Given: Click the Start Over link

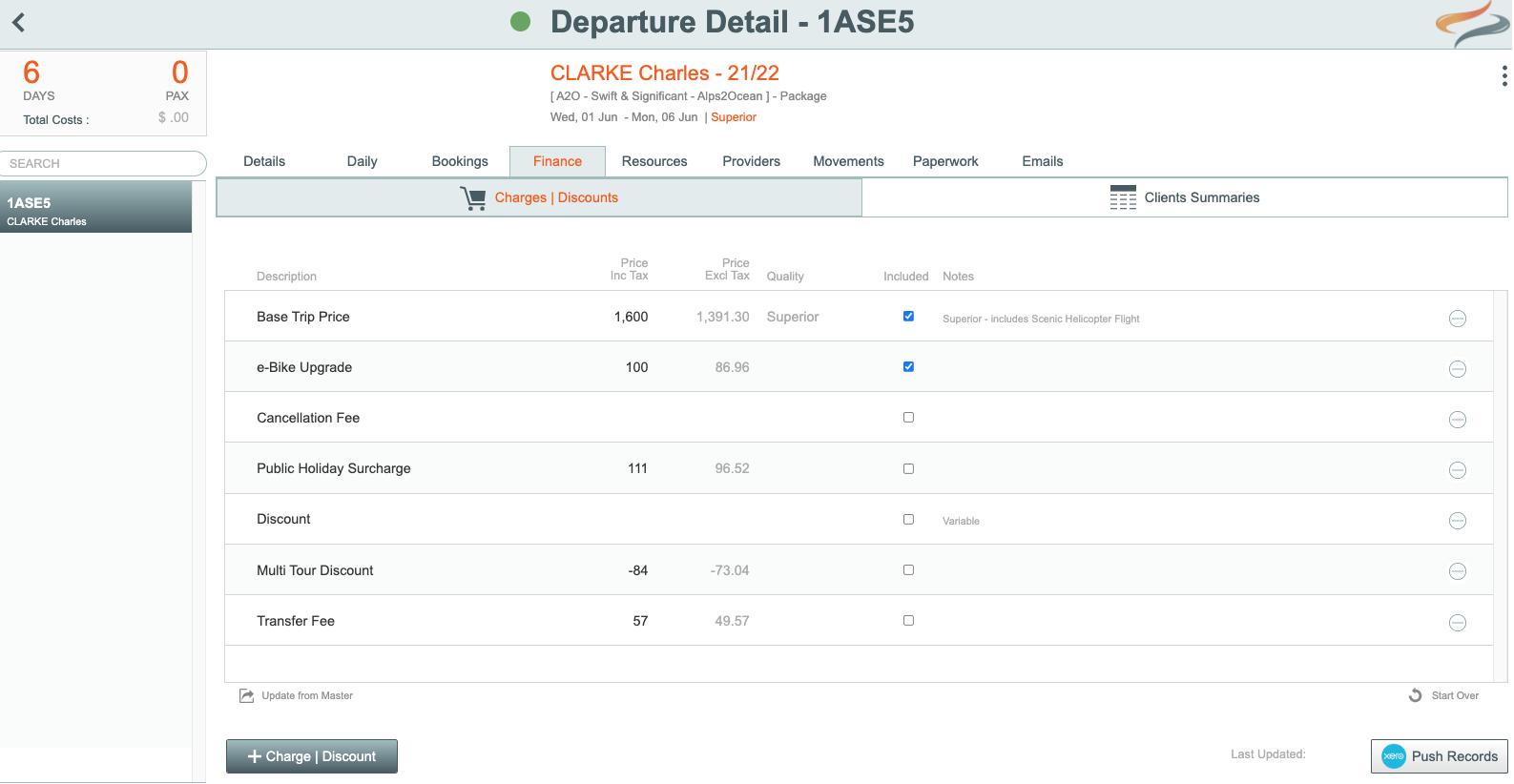Looking at the screenshot, I should click(x=1455, y=695).
